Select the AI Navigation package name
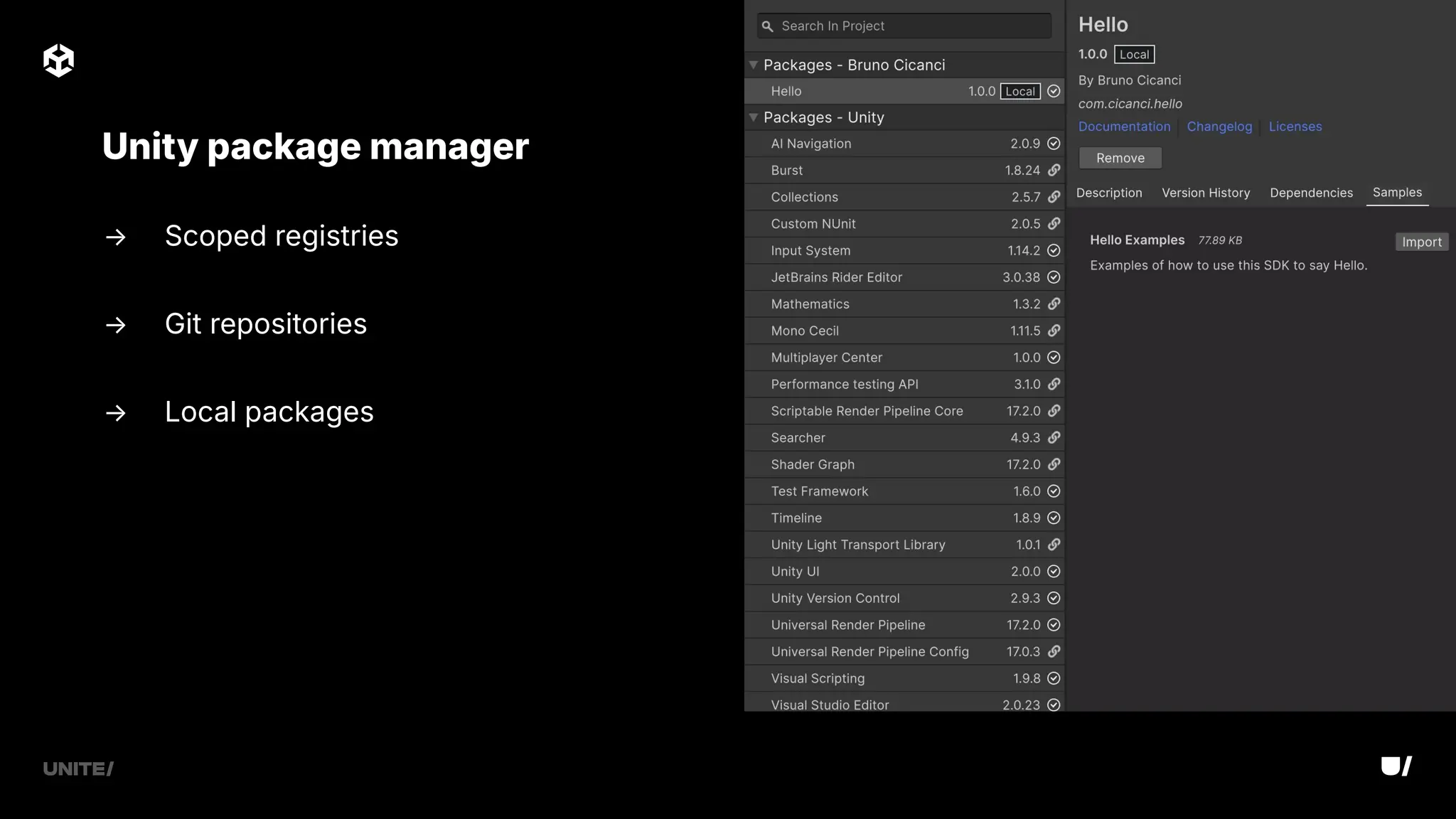The image size is (1456, 819). coord(811,144)
